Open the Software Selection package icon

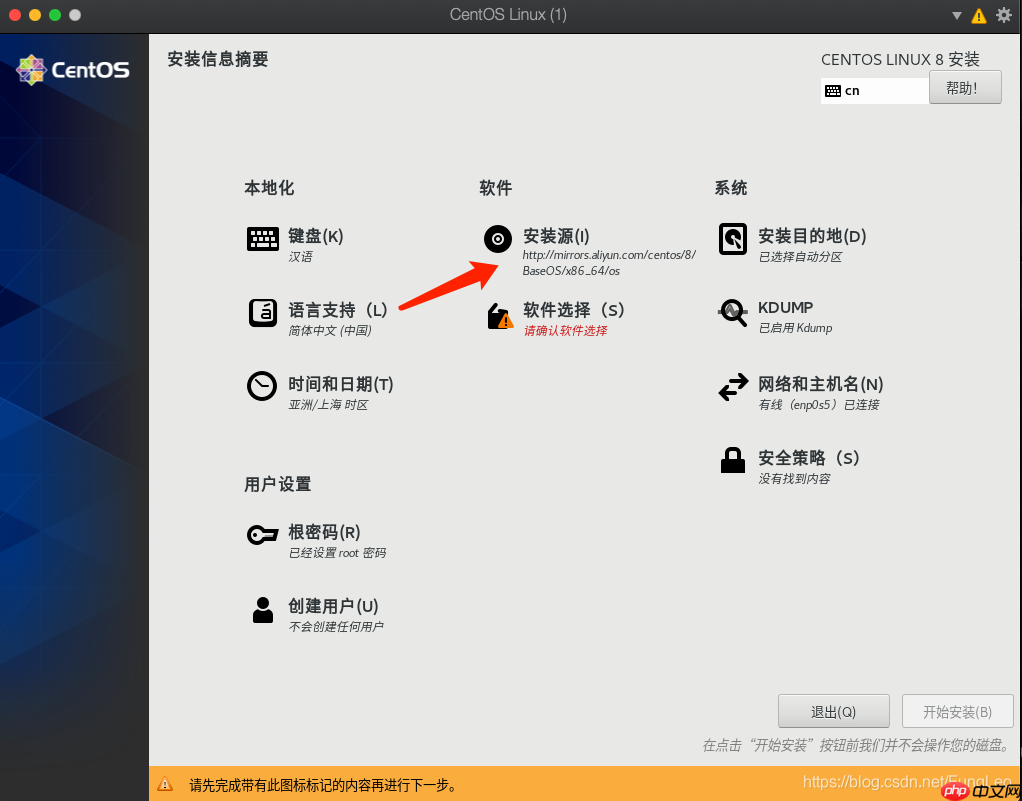pyautogui.click(x=500, y=316)
